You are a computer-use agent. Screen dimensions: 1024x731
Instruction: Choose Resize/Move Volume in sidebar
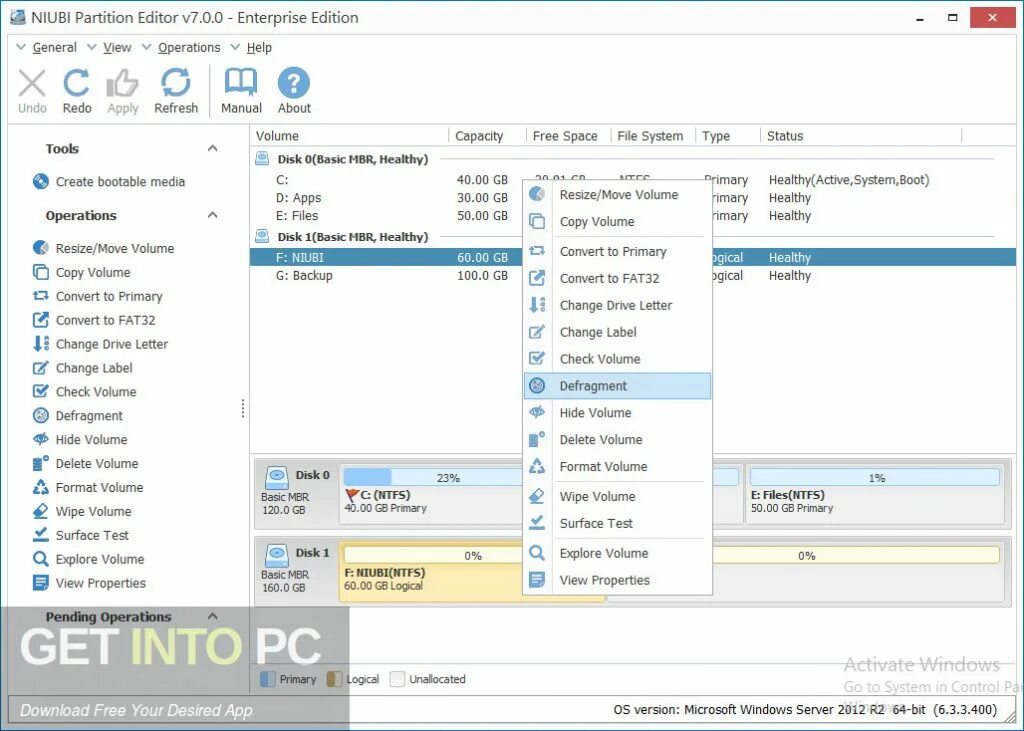103,248
